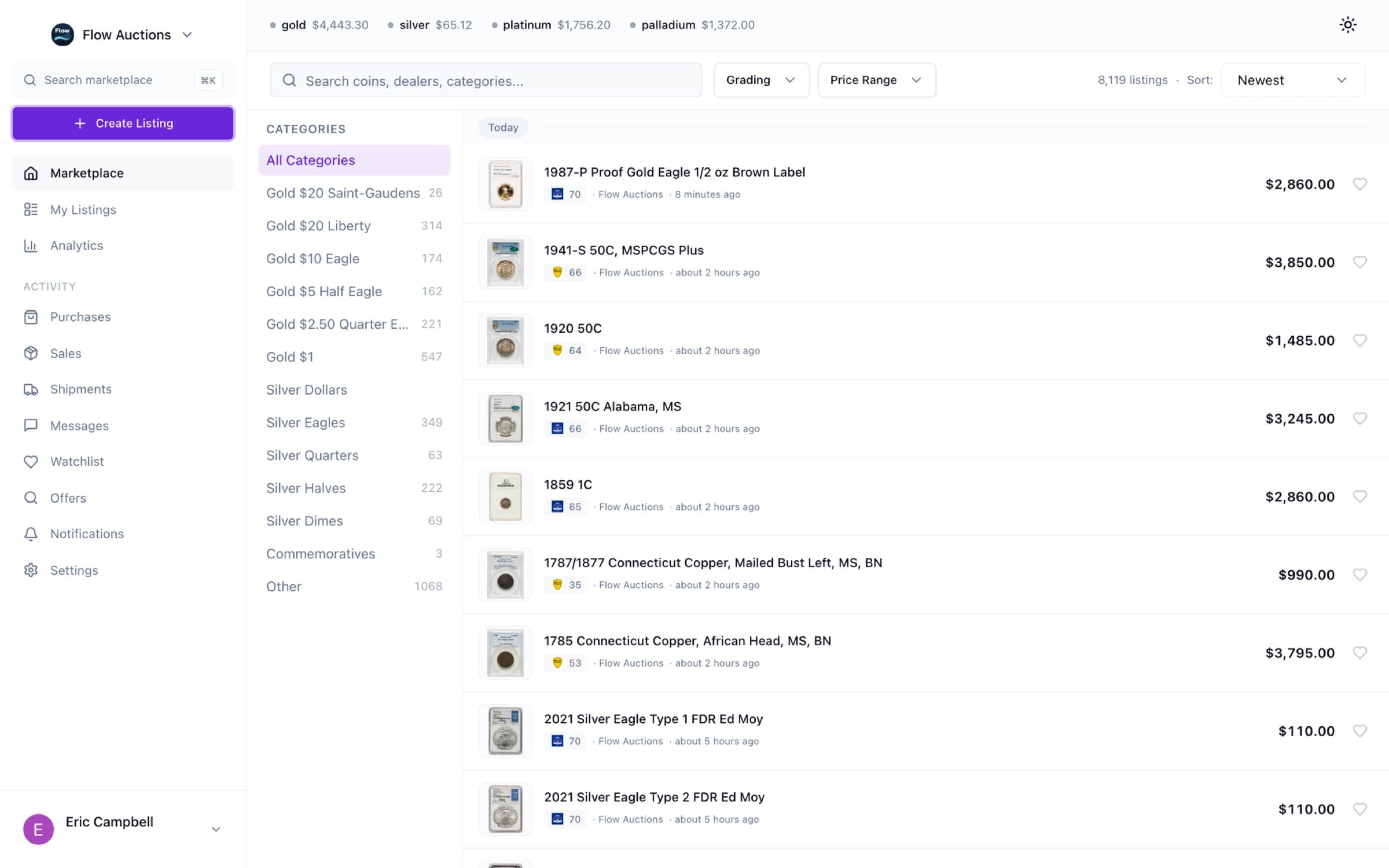Image resolution: width=1389 pixels, height=868 pixels.
Task: Open Purchases in activity section
Action: pos(123,317)
